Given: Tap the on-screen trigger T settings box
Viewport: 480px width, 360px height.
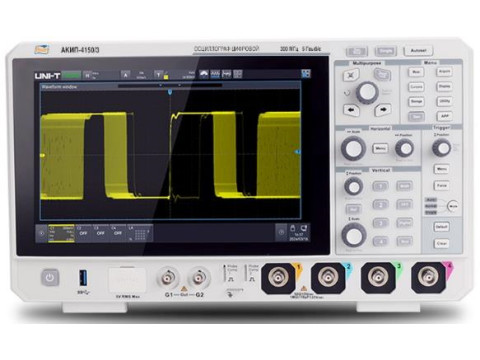Looking at the screenshot, I should point(175,75).
